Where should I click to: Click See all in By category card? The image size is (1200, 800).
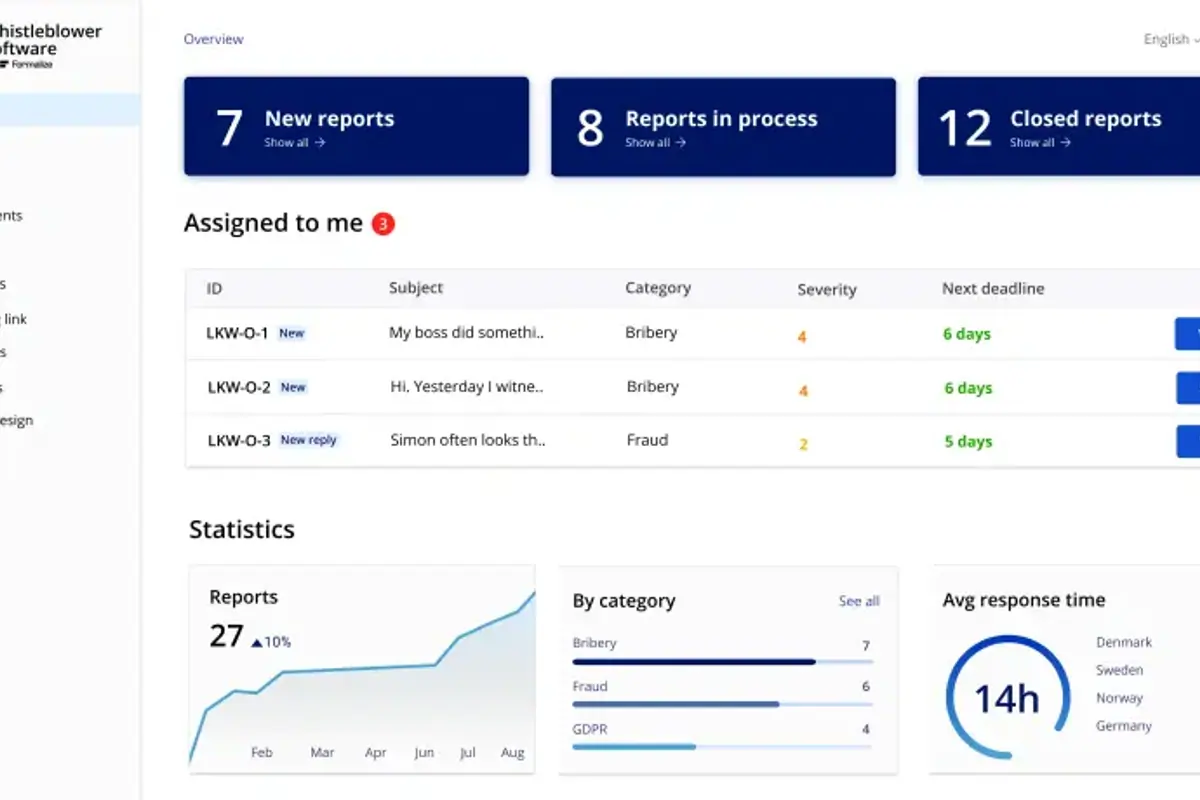[858, 601]
